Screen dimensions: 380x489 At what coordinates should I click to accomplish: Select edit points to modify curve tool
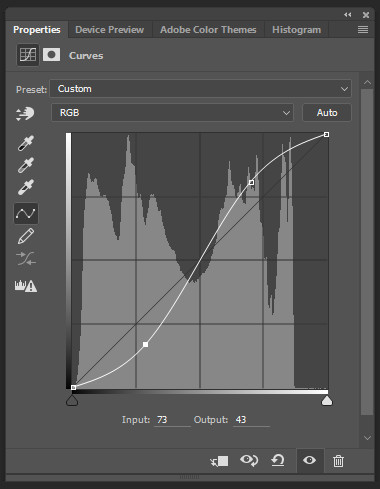coord(26,213)
